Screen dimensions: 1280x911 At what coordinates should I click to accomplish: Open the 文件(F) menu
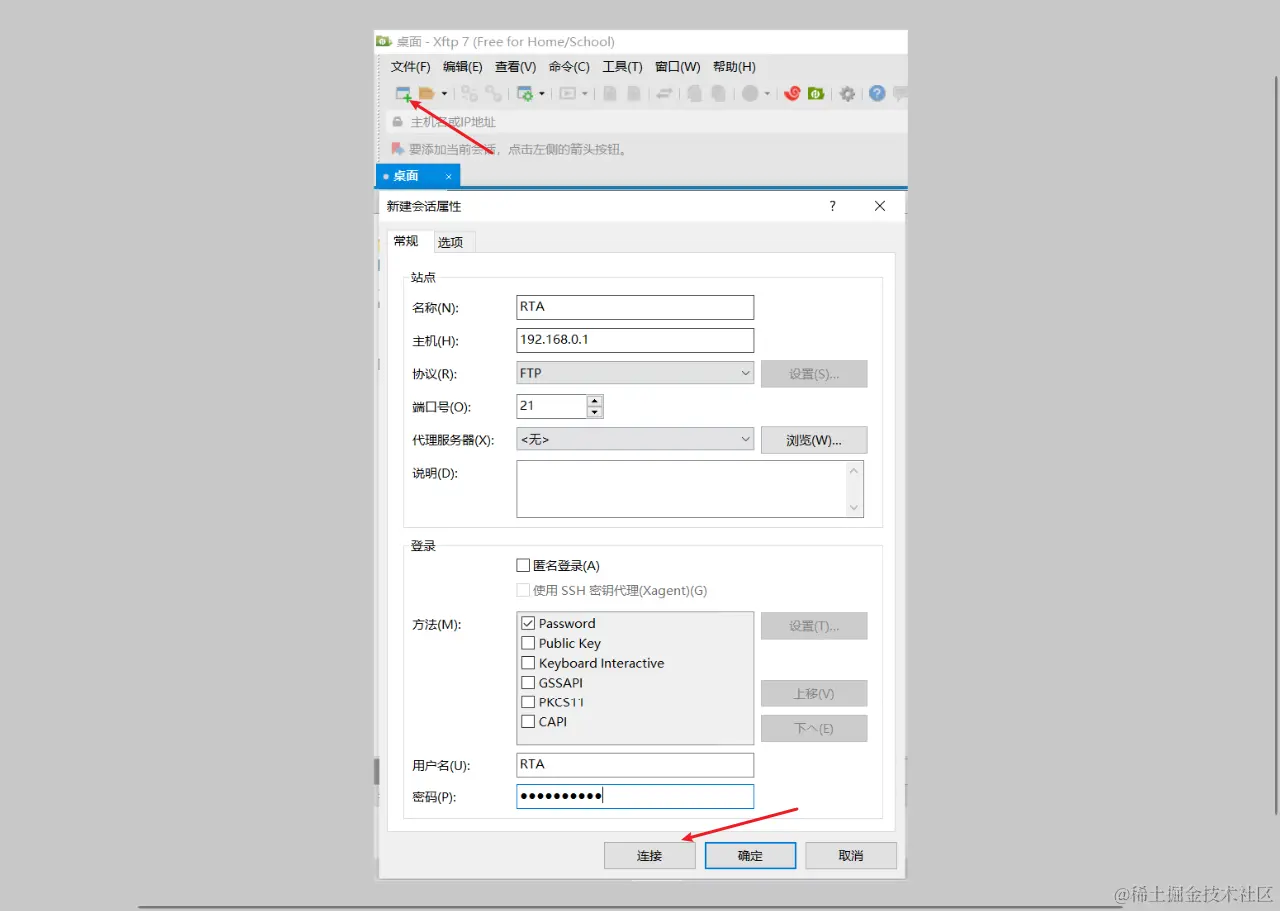(x=410, y=67)
